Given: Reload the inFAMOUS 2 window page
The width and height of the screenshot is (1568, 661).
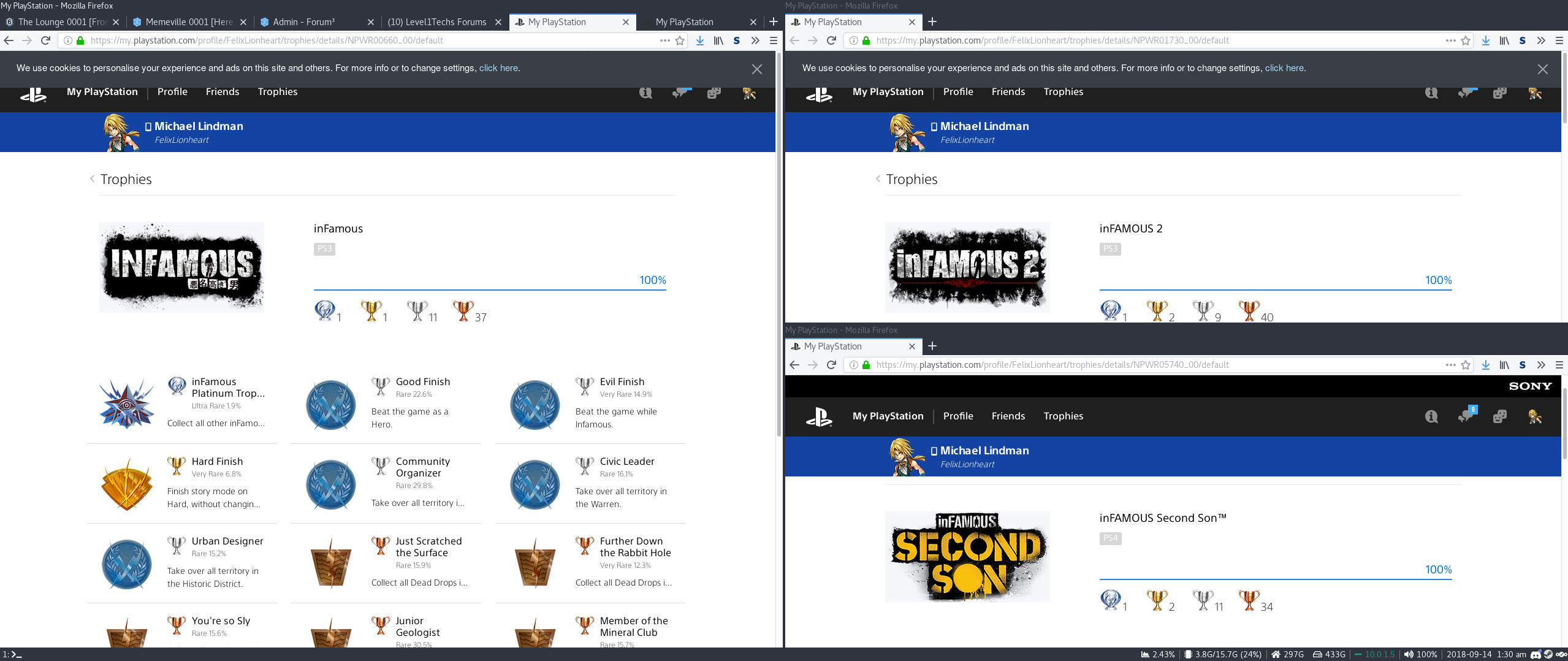Looking at the screenshot, I should 831,40.
